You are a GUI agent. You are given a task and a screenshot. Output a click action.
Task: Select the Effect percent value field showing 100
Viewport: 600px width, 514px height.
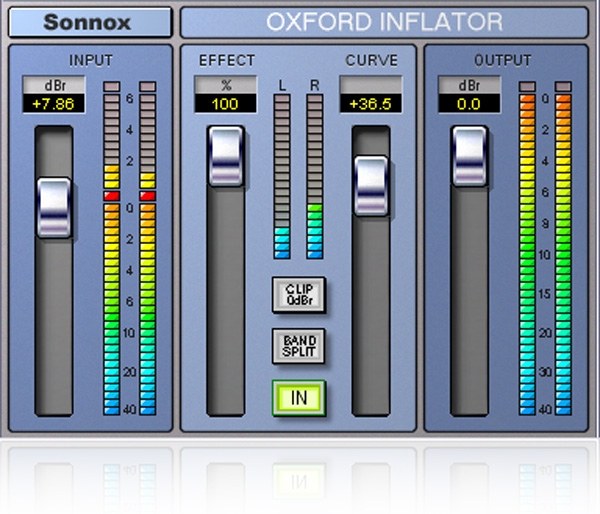coord(225,104)
